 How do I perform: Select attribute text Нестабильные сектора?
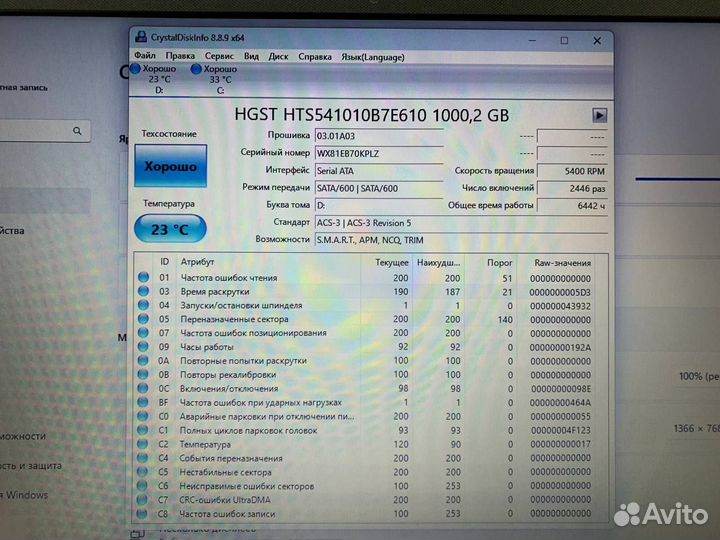tap(225, 472)
